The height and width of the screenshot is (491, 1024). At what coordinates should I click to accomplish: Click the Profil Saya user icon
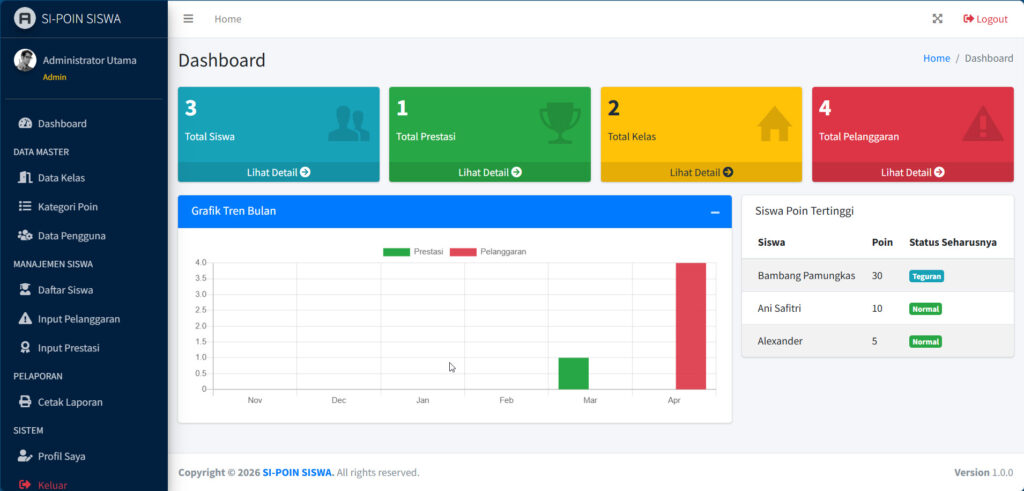tap(26, 456)
